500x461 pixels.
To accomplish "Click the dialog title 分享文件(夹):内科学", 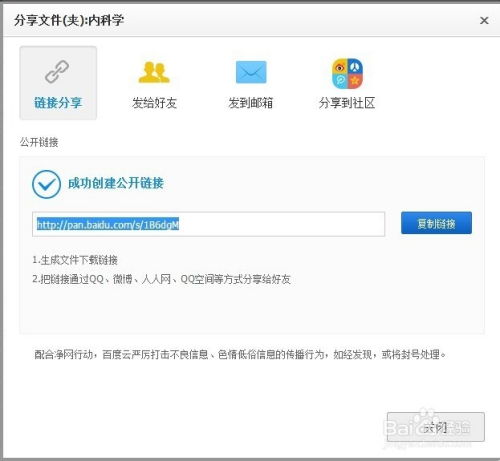I will 69,20.
